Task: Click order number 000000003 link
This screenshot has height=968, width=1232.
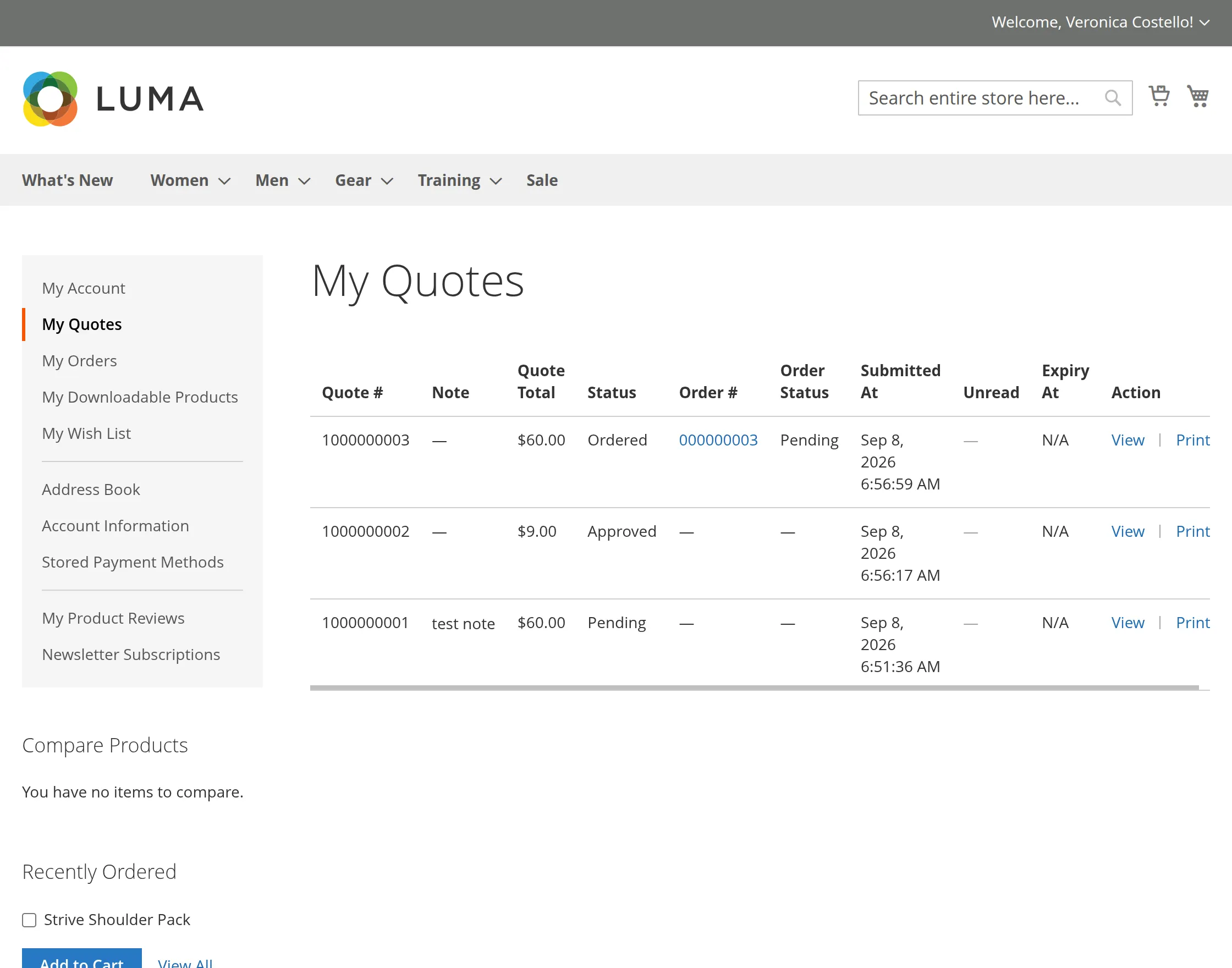Action: click(718, 440)
